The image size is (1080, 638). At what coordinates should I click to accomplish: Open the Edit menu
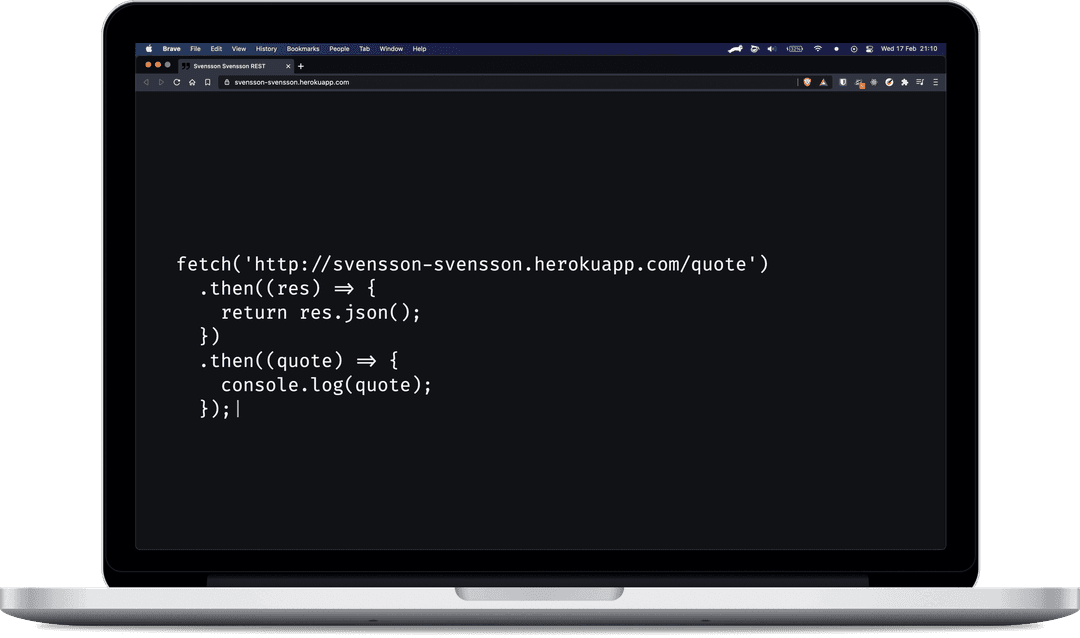pyautogui.click(x=216, y=49)
